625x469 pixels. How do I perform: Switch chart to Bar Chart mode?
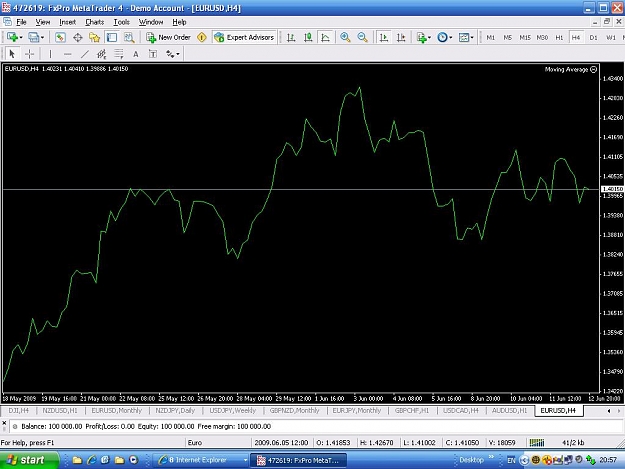pyautogui.click(x=291, y=37)
